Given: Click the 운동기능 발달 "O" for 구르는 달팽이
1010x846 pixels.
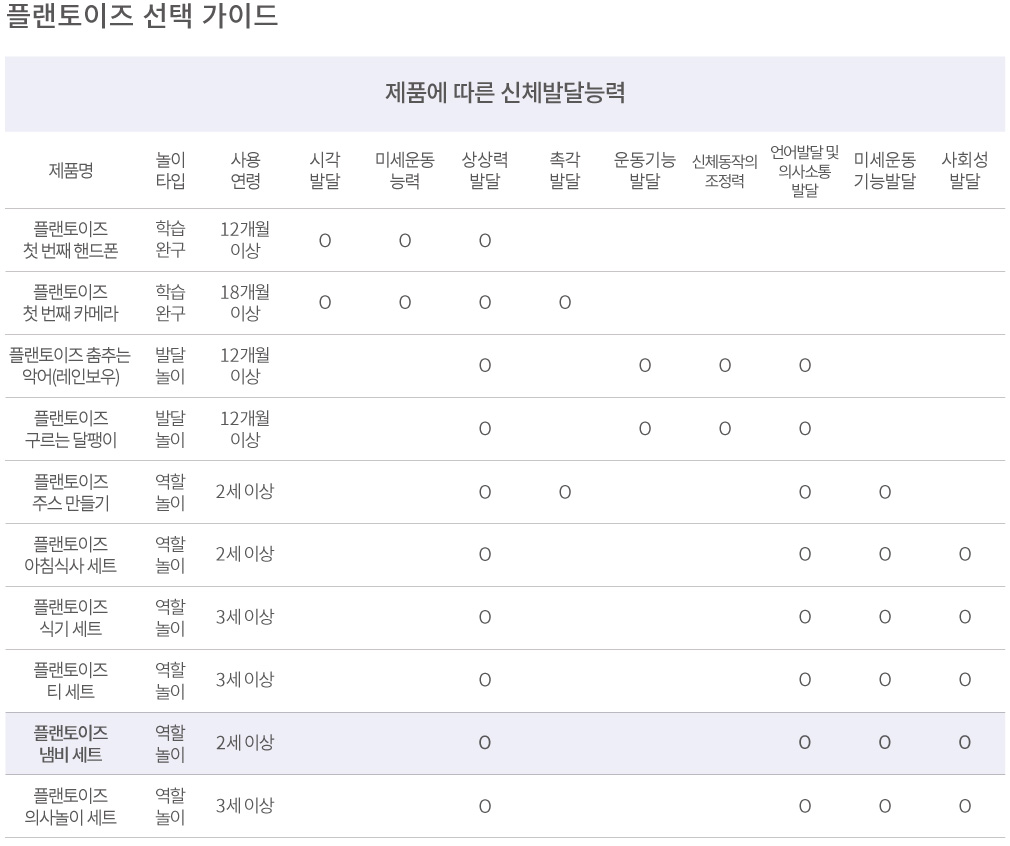Looking at the screenshot, I should tap(645, 429).
